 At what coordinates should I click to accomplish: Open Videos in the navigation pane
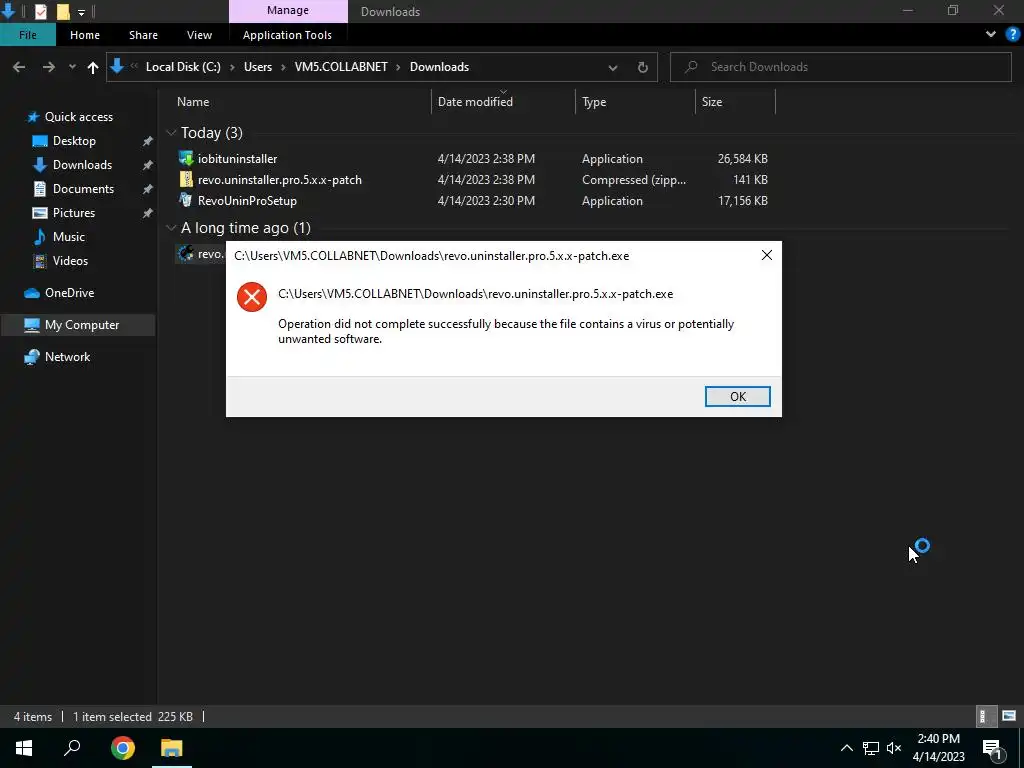(x=70, y=261)
